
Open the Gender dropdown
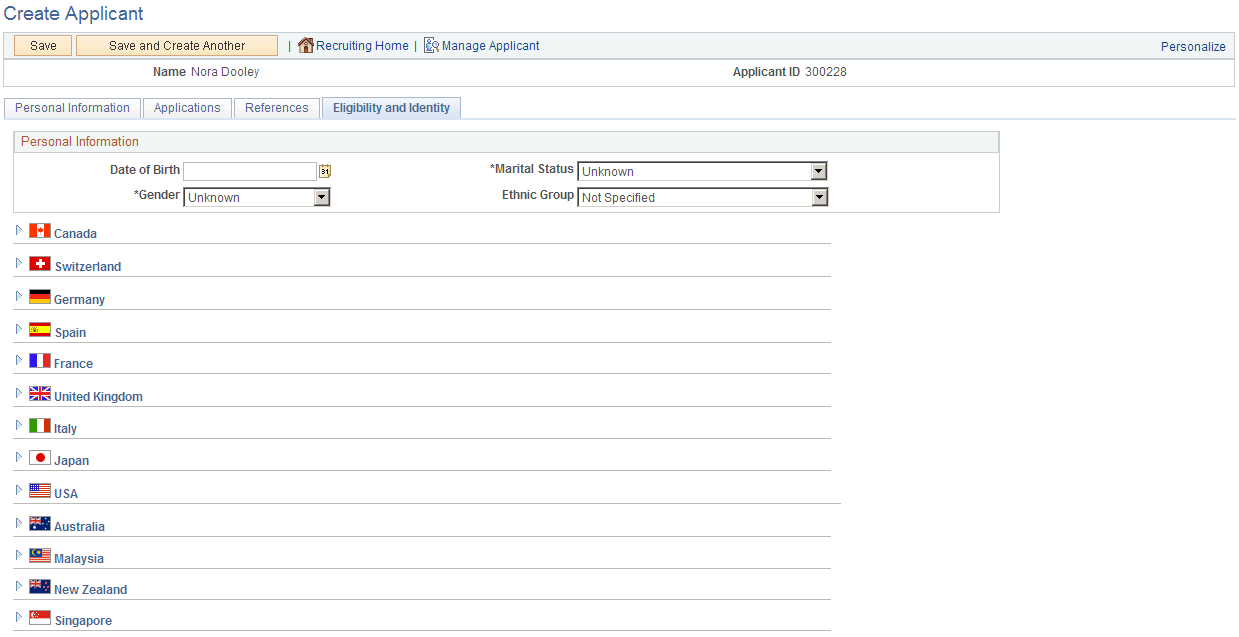point(320,197)
